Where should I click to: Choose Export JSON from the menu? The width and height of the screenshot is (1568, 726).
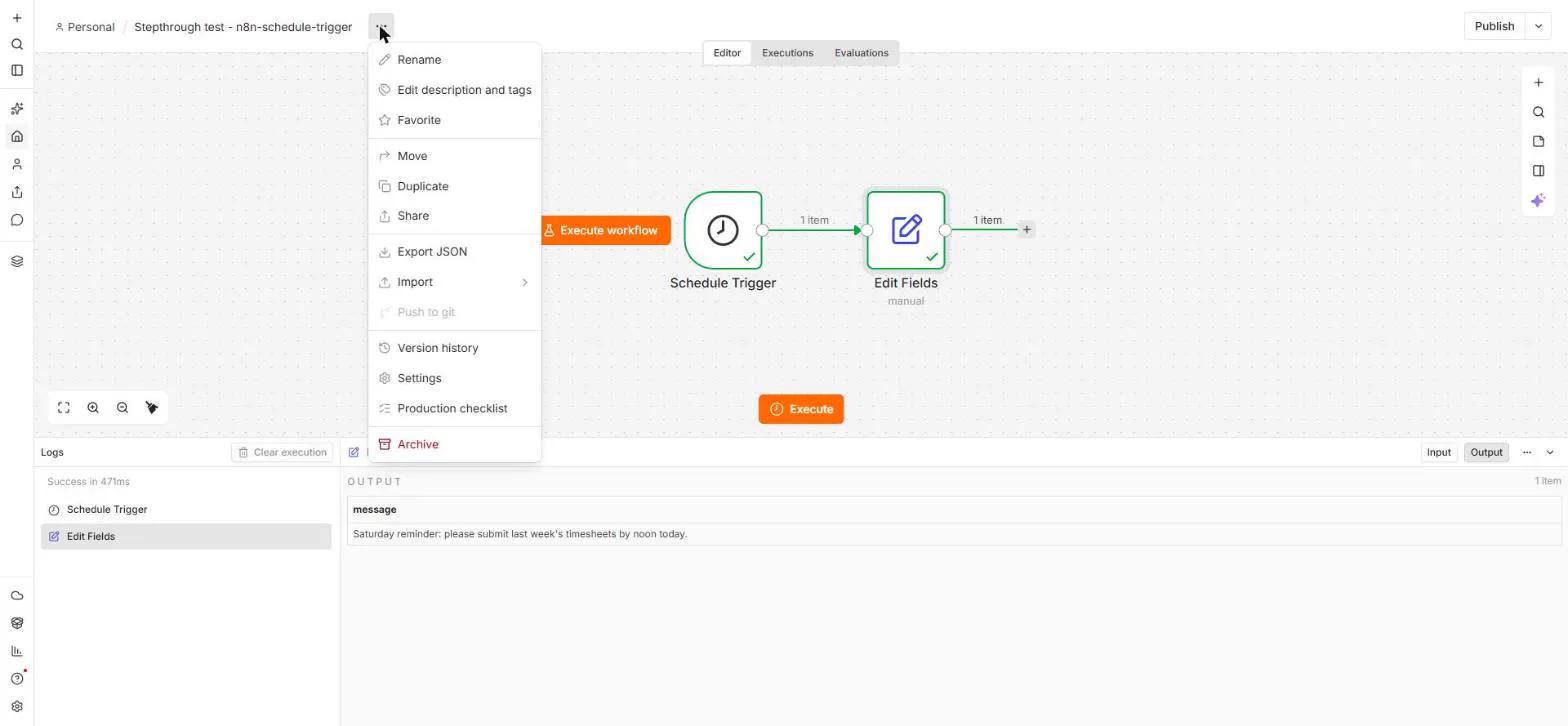point(455,252)
